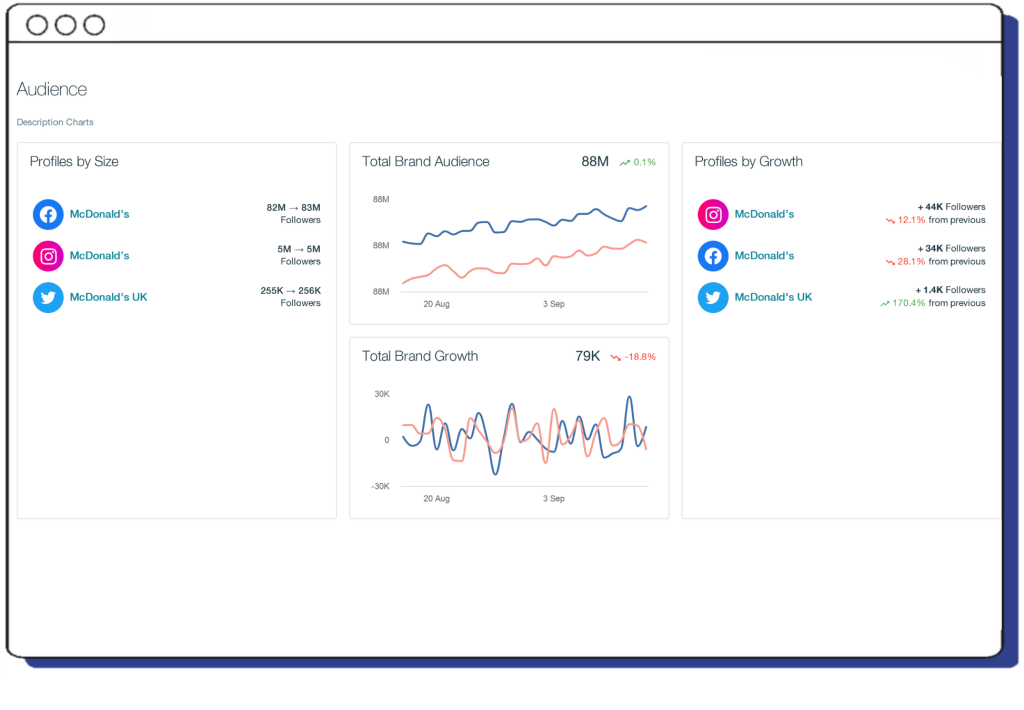The image size is (1024, 710).
Task: Click the red downtrend arrow beside 28.1%
Action: (x=890, y=262)
